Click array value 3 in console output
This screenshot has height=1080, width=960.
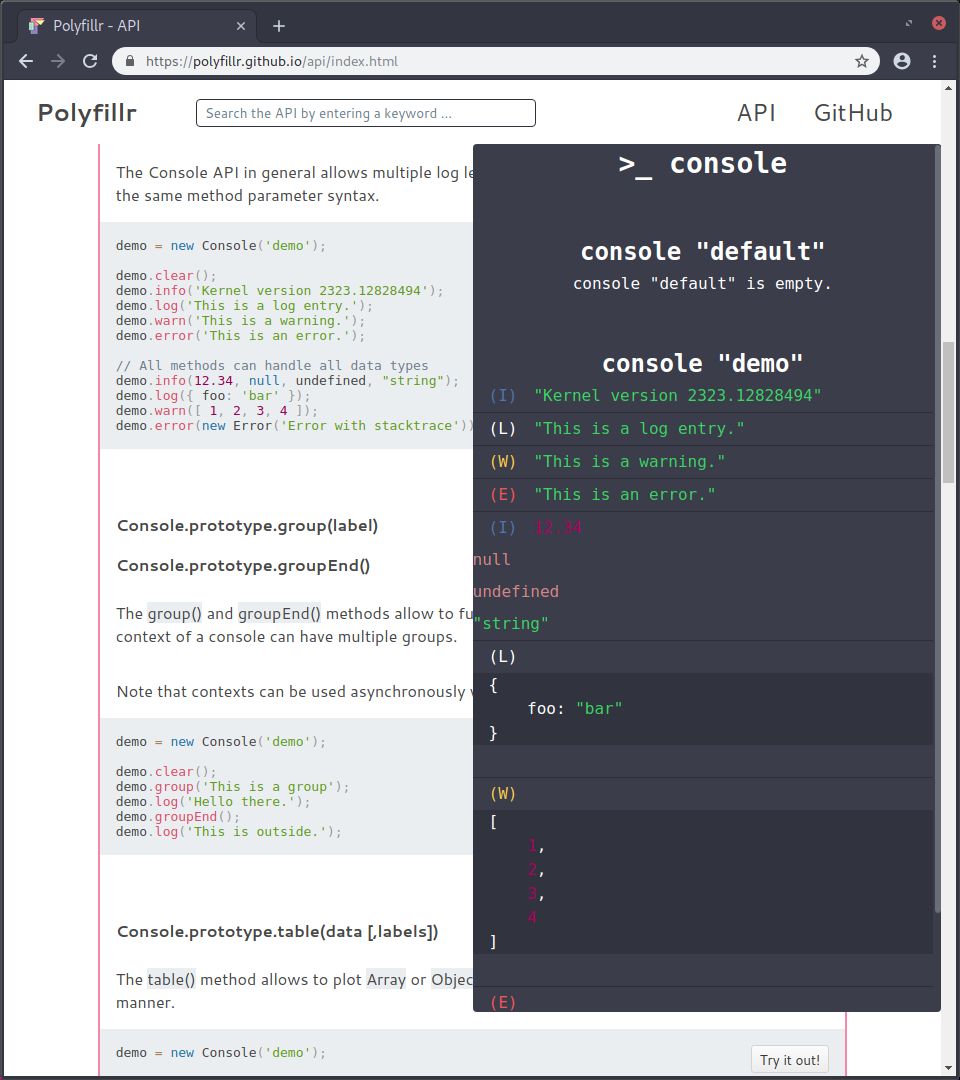pyautogui.click(x=532, y=894)
